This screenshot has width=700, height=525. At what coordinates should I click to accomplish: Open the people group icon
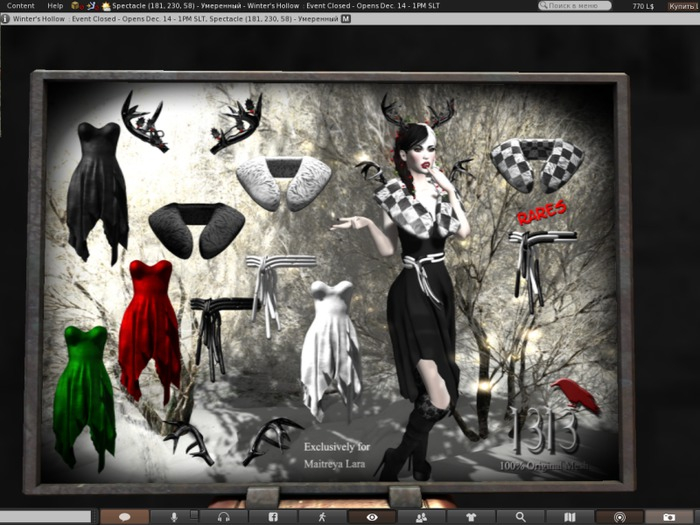click(421, 517)
